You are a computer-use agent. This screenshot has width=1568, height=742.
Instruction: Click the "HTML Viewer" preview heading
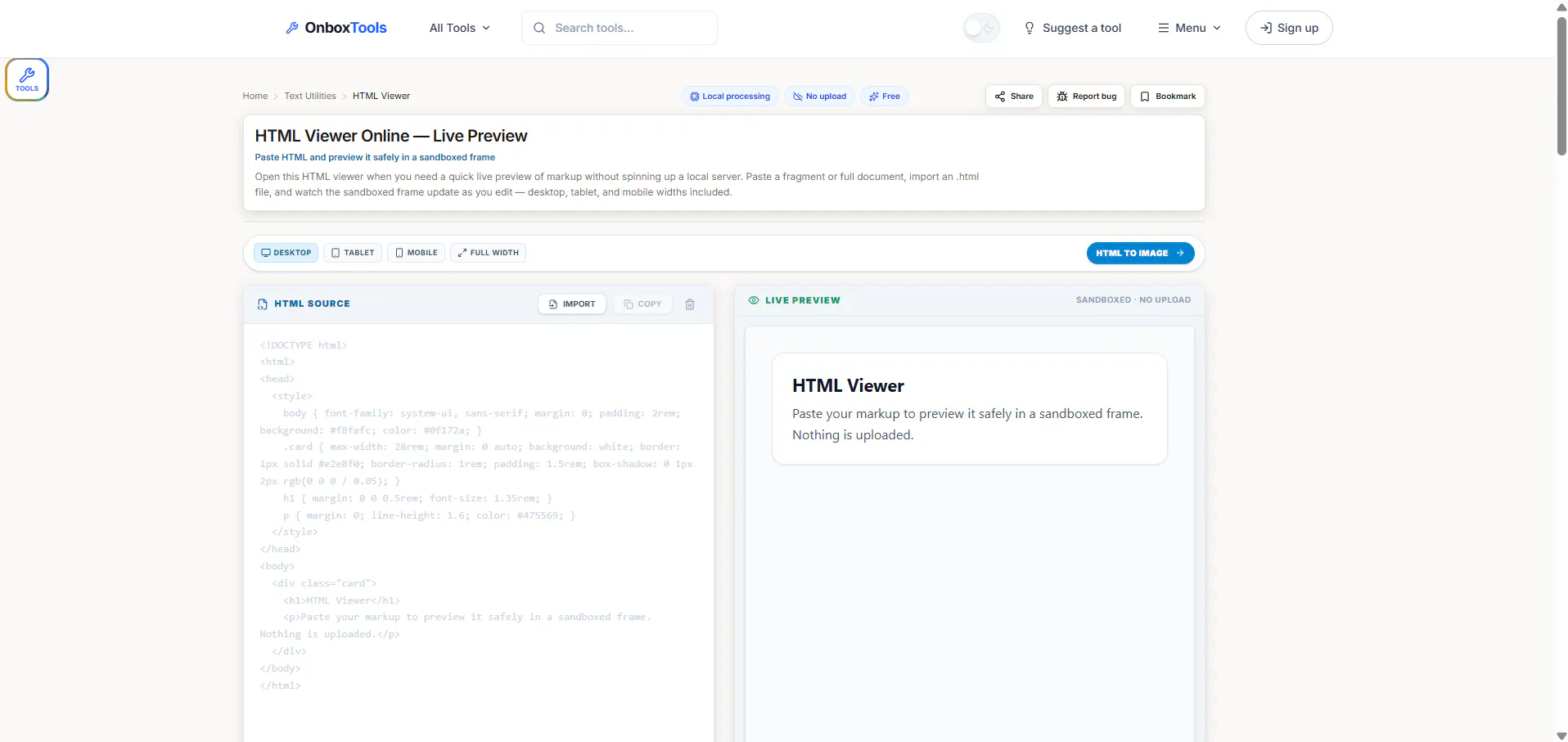[848, 386]
